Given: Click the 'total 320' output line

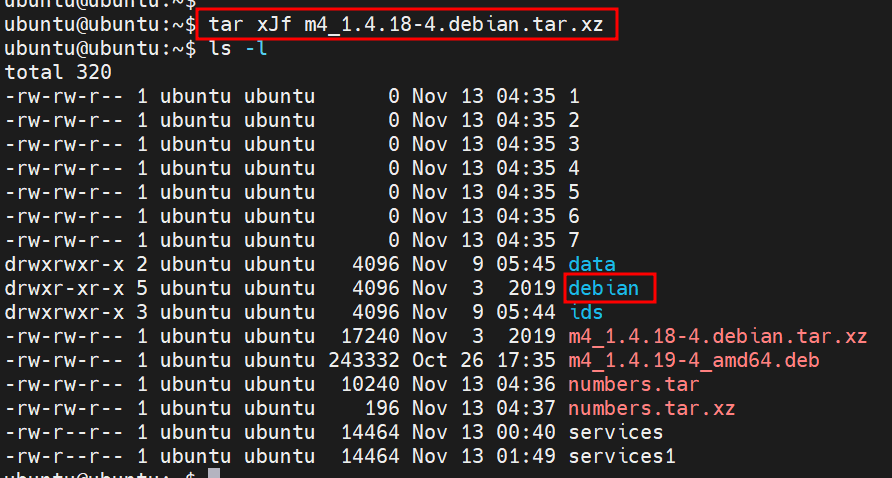Looking at the screenshot, I should 58,72.
